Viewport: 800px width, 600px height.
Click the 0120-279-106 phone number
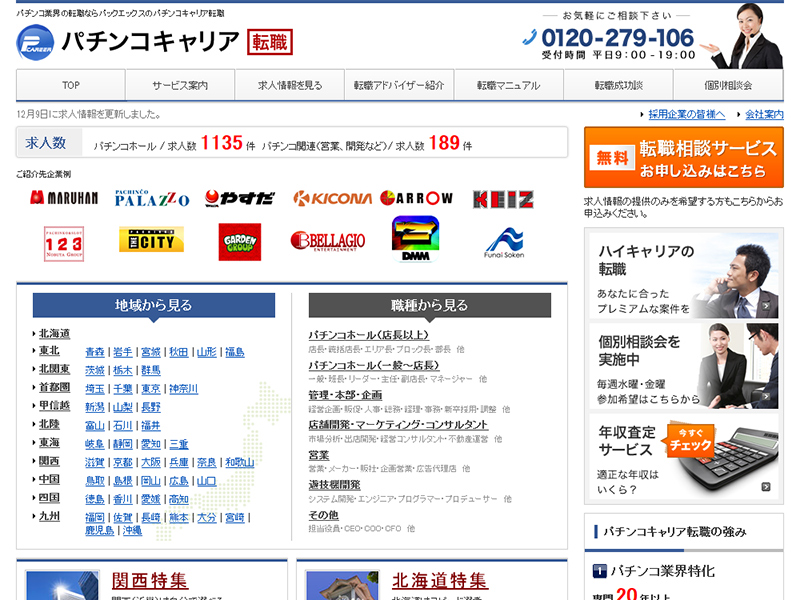(x=617, y=38)
